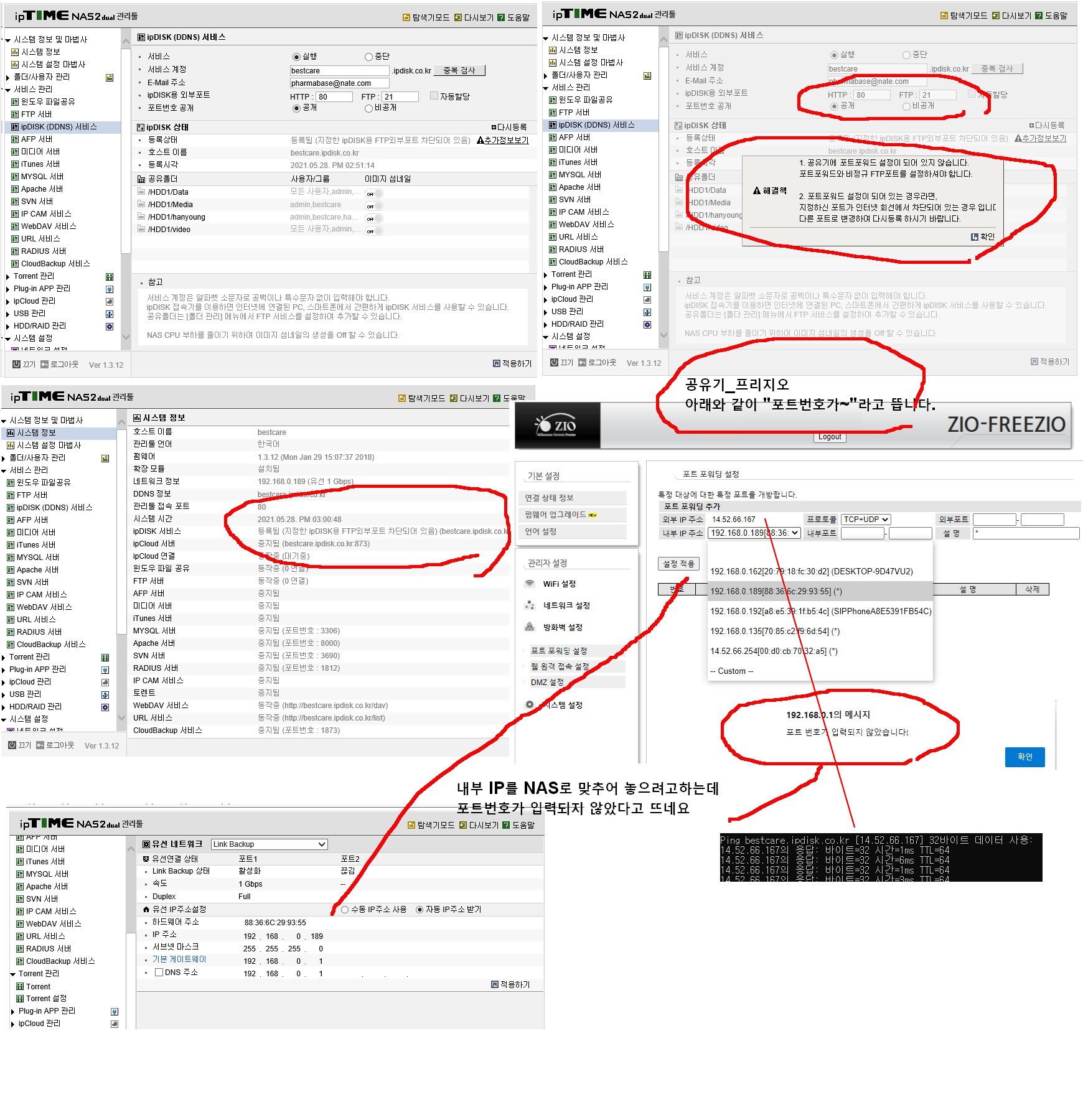Click 끄기 power icon in 시스템 정보 window
The width and height of the screenshot is (1083, 1120).
coord(12,745)
